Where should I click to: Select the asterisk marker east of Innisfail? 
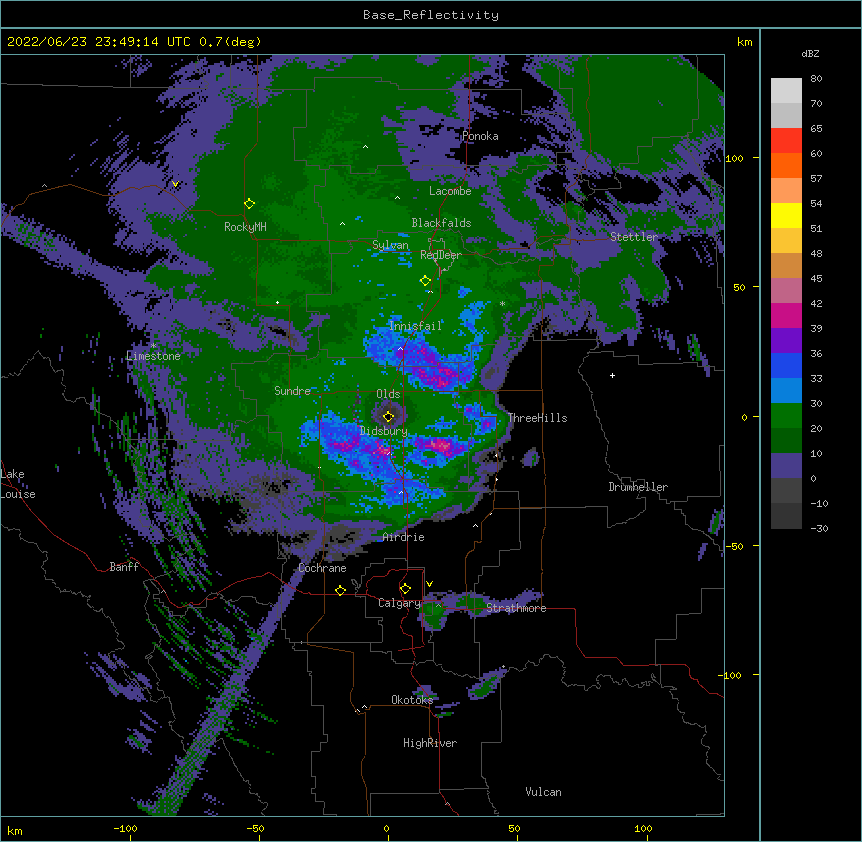click(x=502, y=303)
